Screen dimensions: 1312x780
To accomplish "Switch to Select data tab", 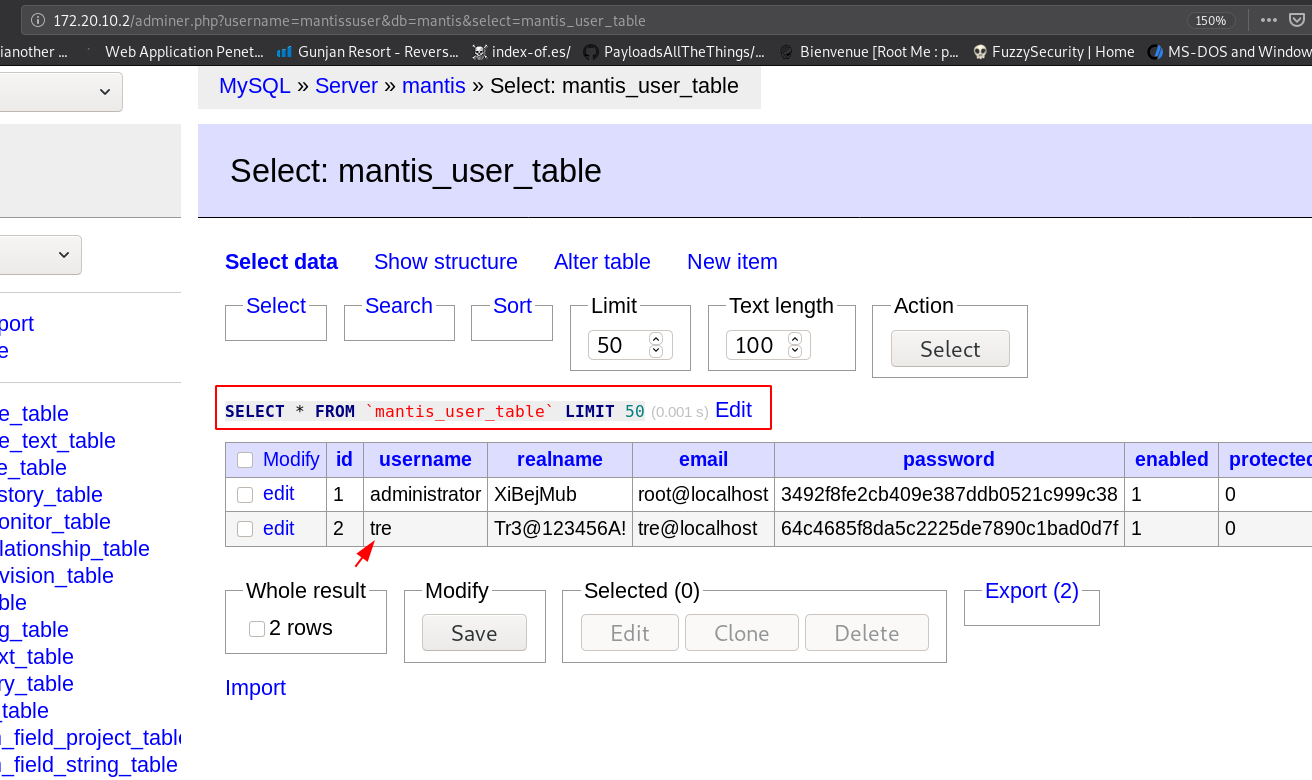I will 281,262.
